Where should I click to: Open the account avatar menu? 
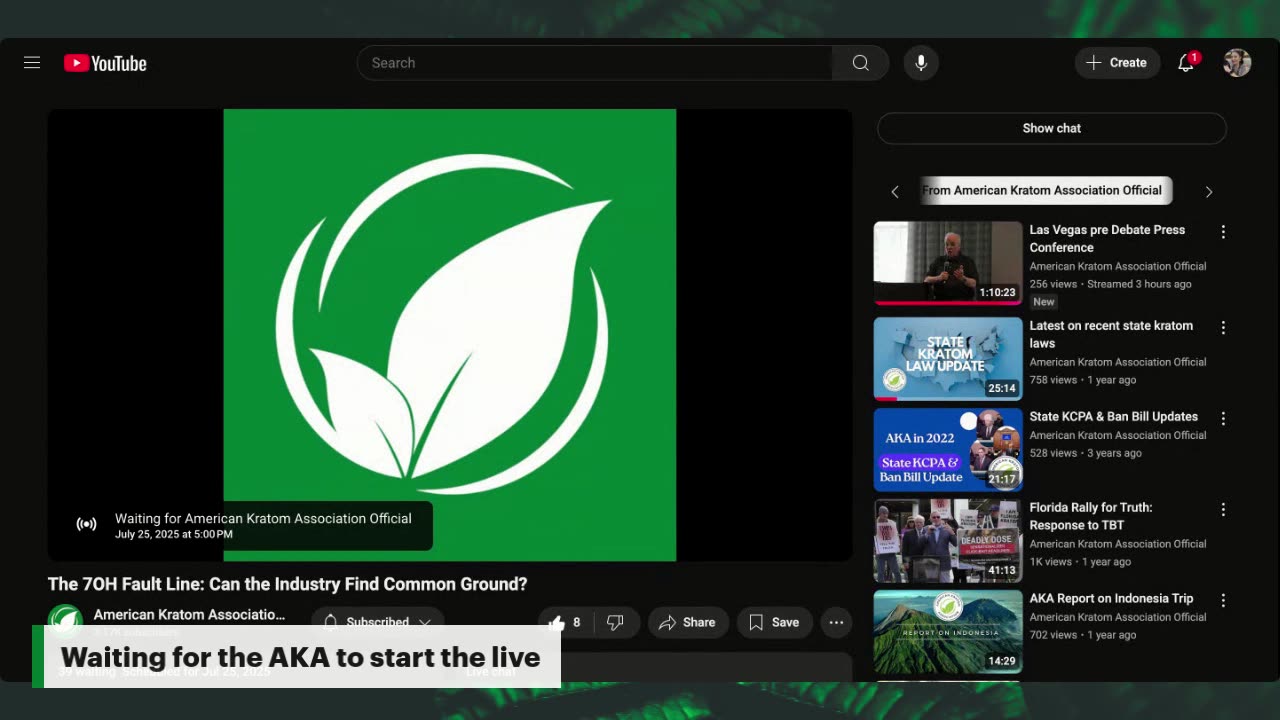pos(1237,63)
